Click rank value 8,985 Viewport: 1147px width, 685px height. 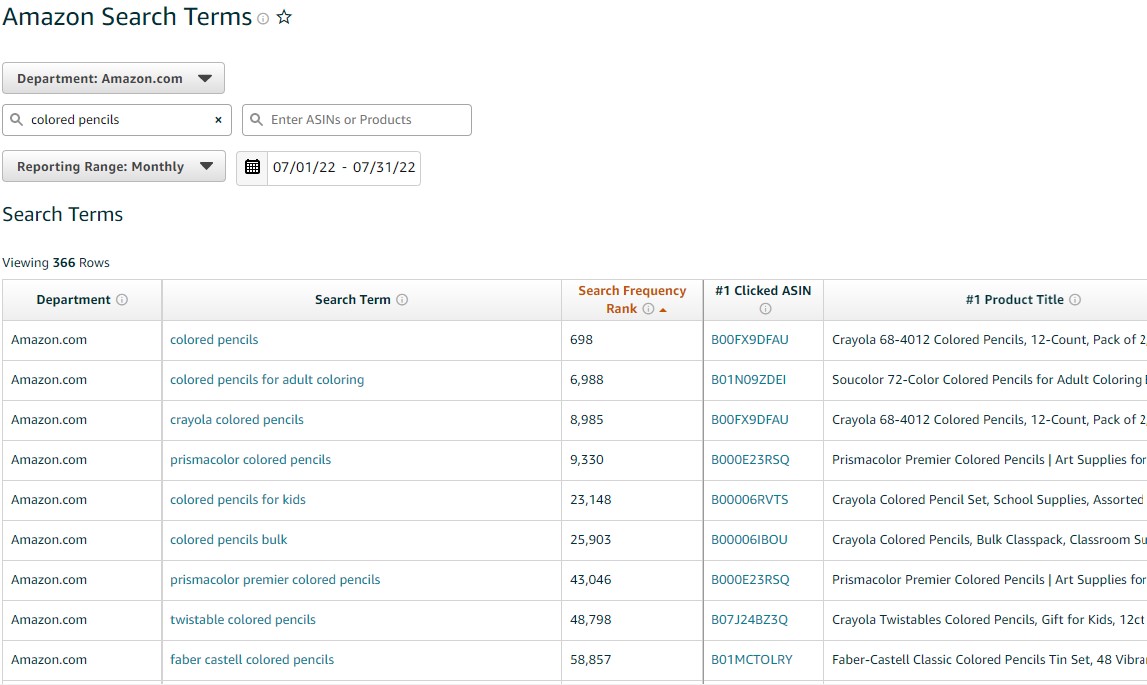587,420
